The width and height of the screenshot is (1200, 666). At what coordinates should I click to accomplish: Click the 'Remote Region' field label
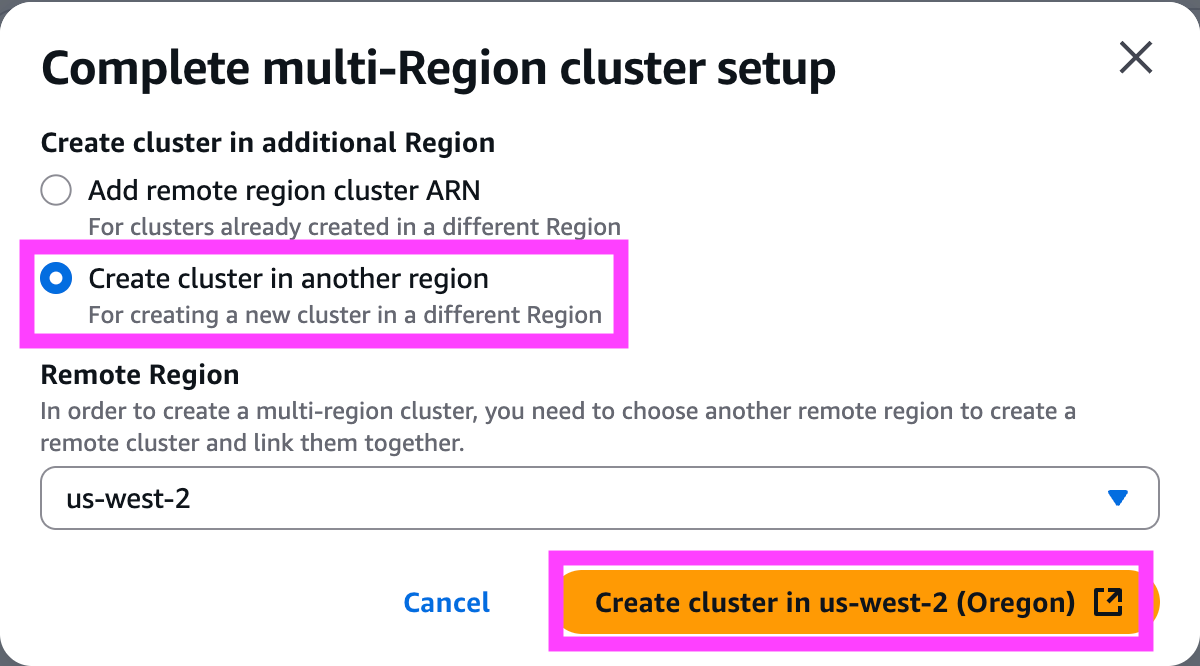[x=140, y=375]
